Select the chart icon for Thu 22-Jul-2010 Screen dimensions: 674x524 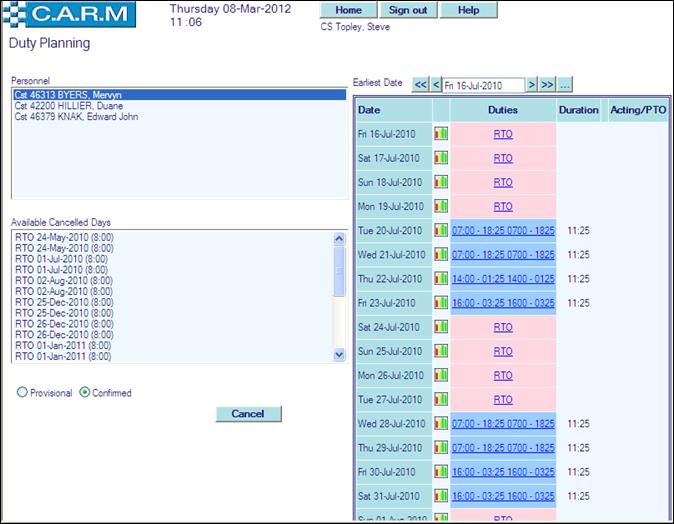click(441, 279)
